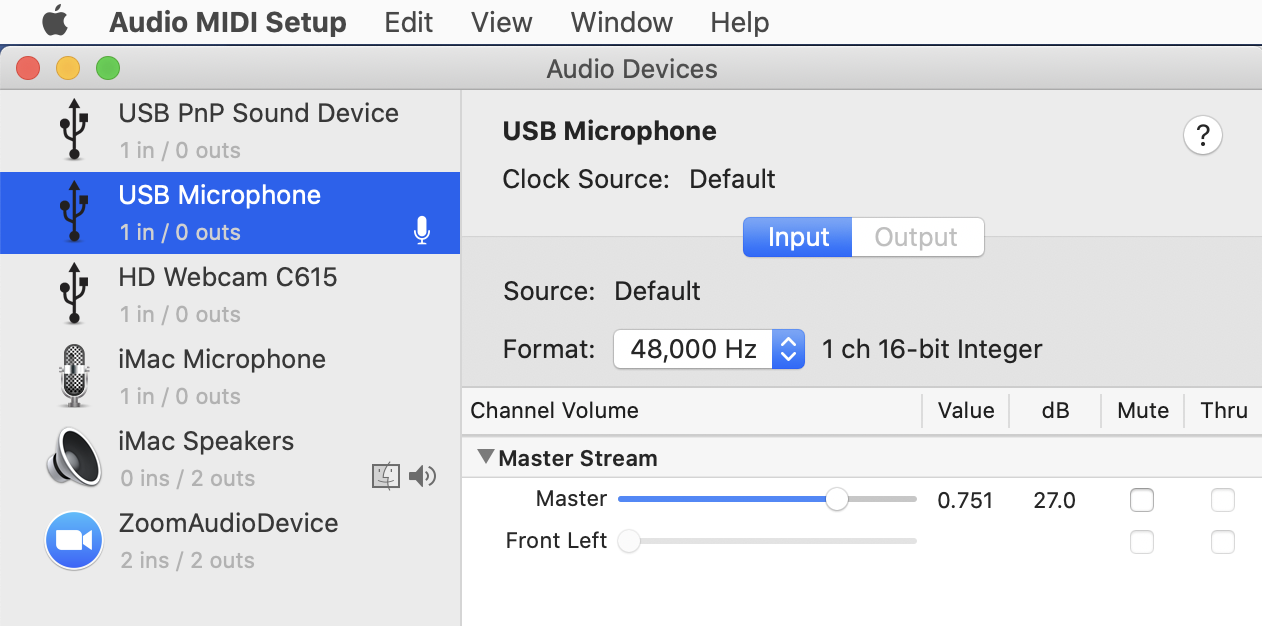The height and width of the screenshot is (626, 1262).
Task: Enable Thru for the Master channel
Action: pos(1222,500)
